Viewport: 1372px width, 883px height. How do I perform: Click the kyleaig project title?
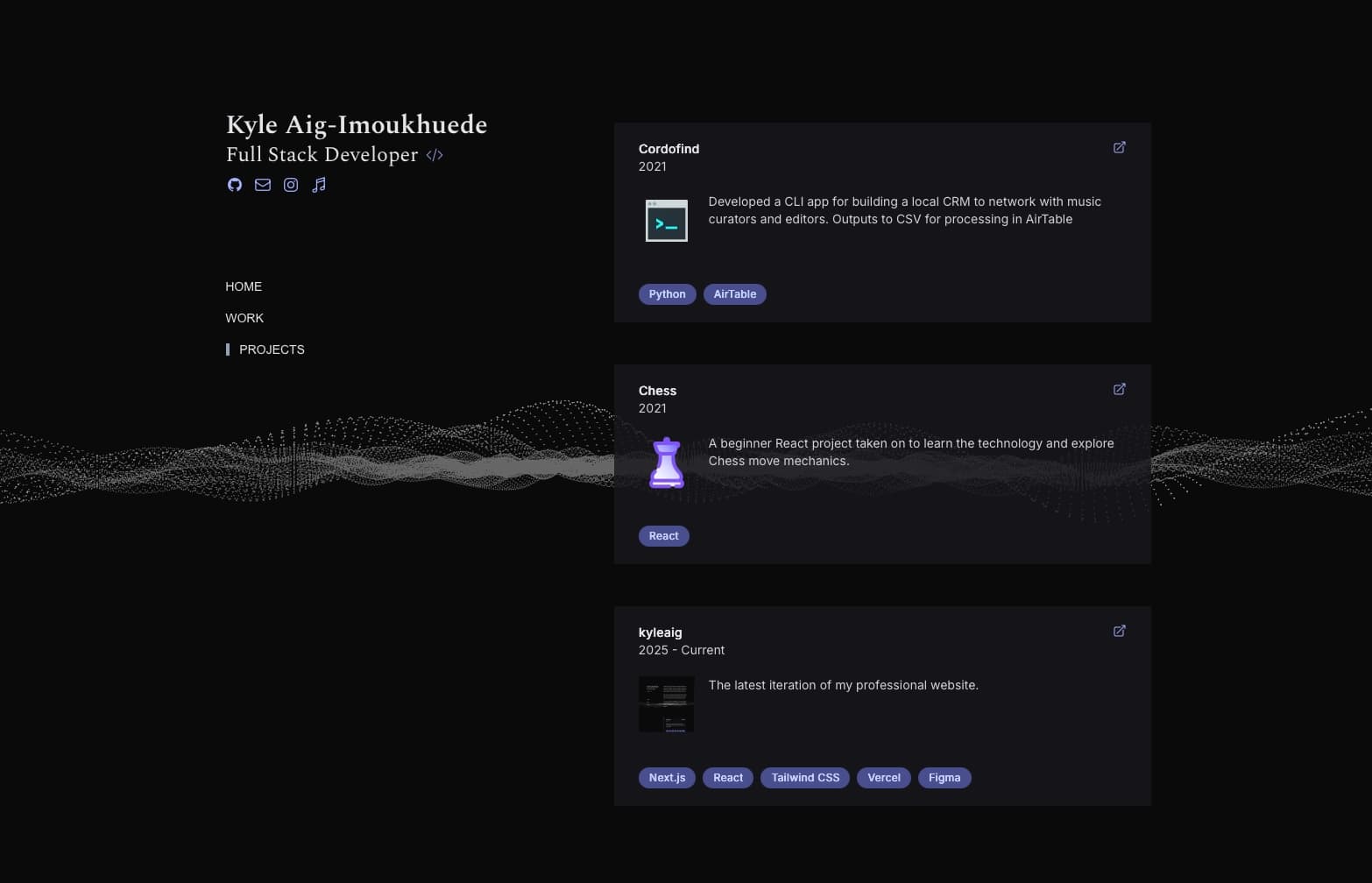click(660, 632)
